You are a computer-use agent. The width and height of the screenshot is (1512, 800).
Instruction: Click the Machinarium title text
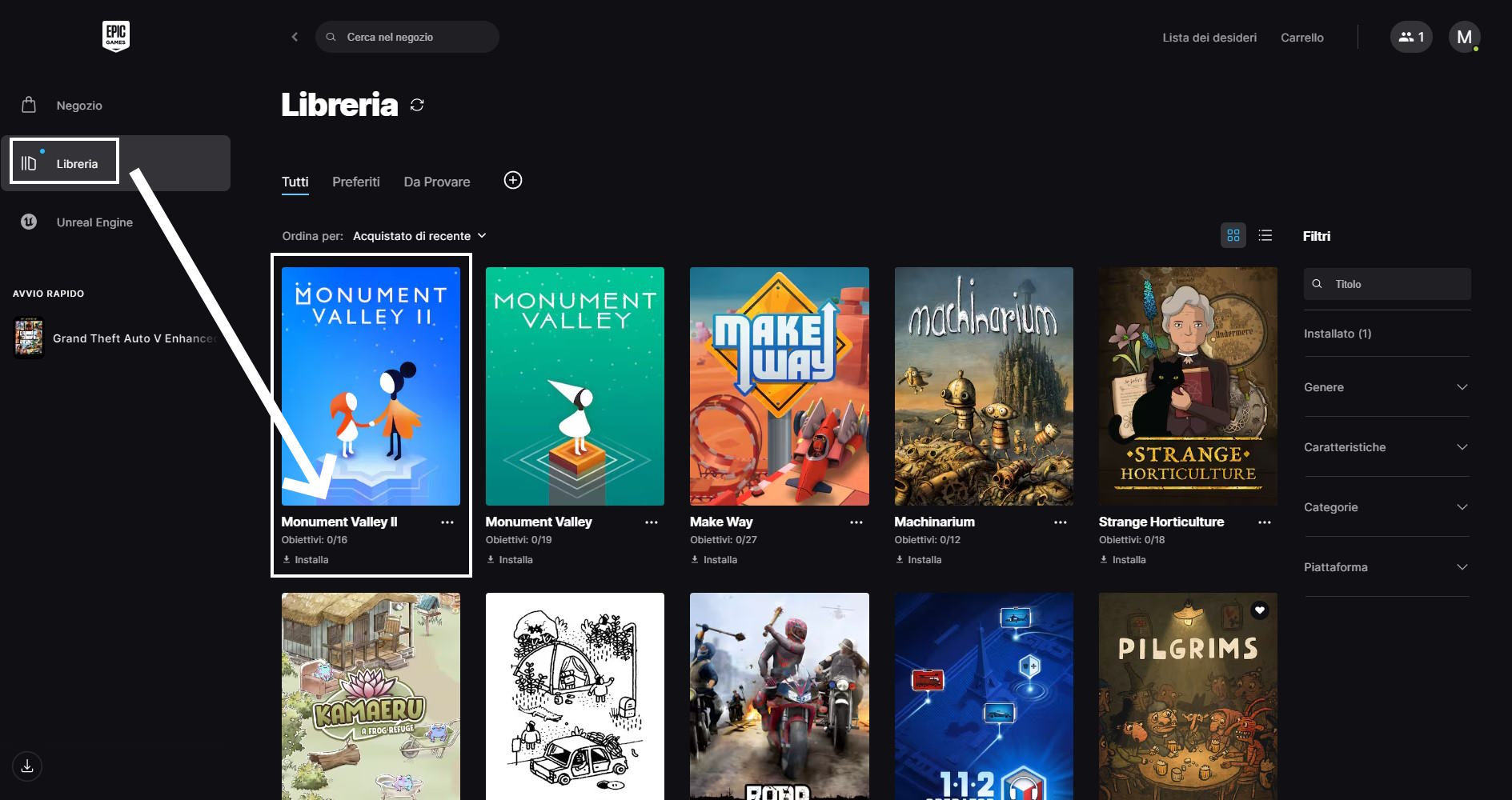[934, 522]
